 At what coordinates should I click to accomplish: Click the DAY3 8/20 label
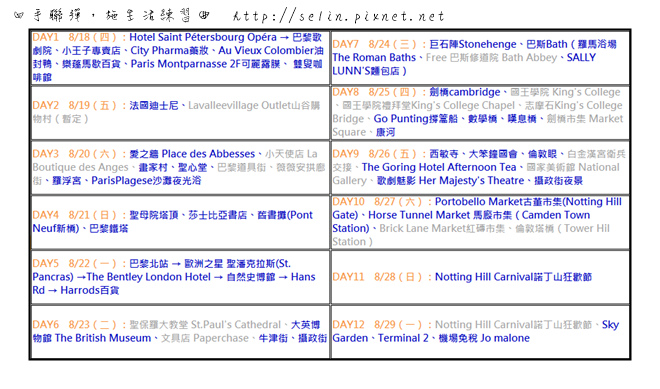pyautogui.click(x=60, y=154)
